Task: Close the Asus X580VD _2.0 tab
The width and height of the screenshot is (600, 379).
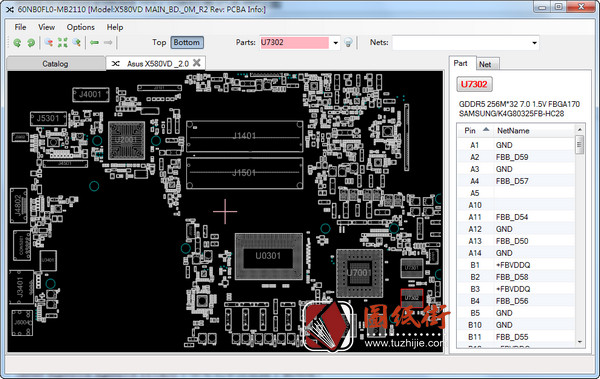Action: tap(197, 63)
